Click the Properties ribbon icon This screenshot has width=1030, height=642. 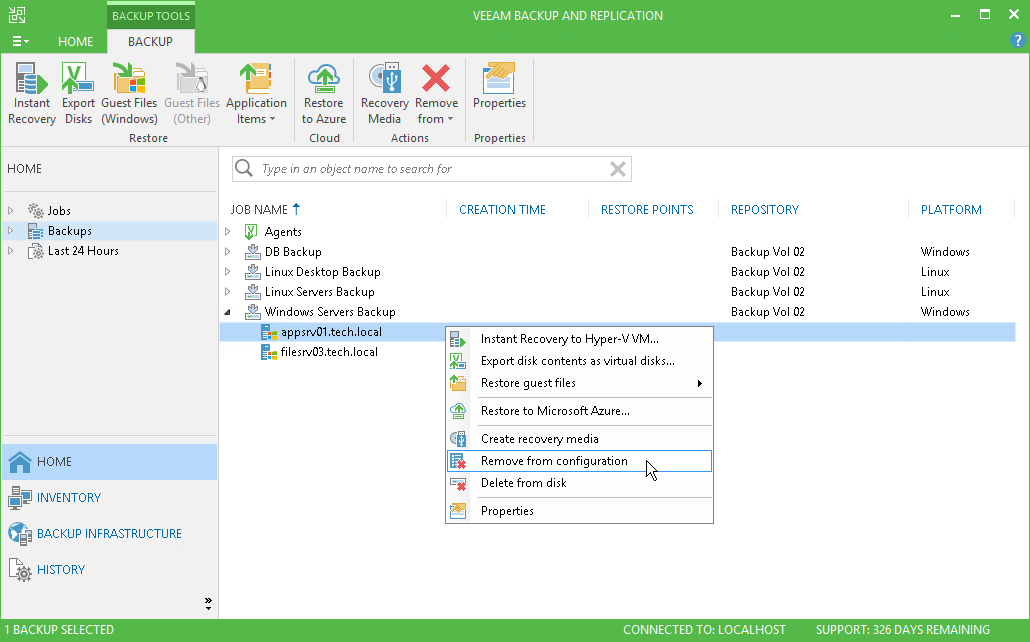point(499,85)
